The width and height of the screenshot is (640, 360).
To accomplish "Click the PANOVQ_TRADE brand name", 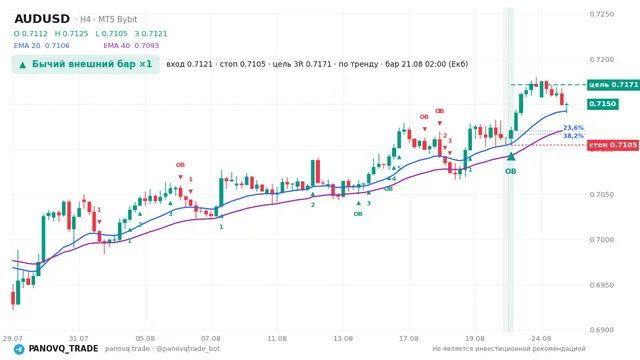I will 63,349.
